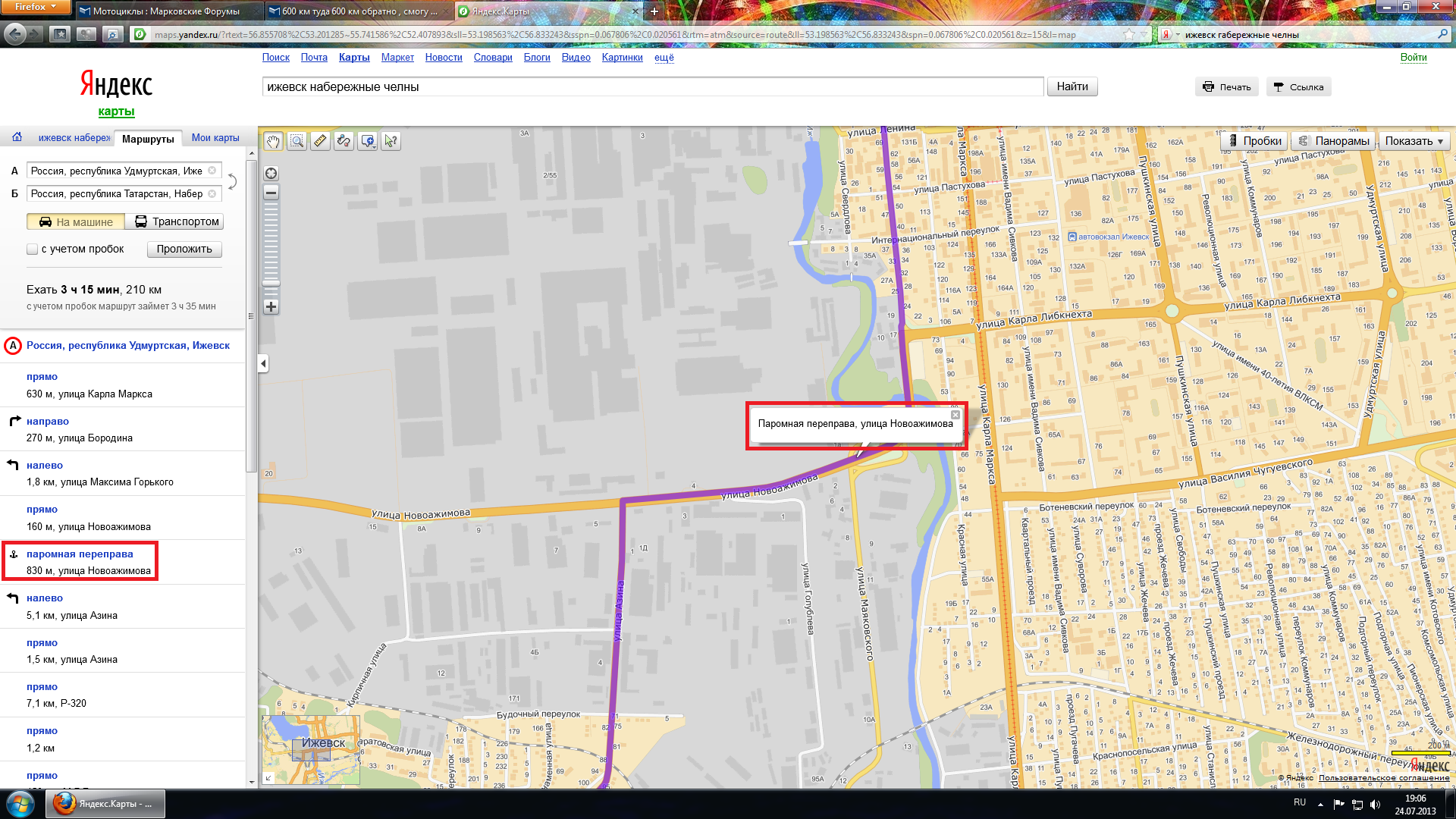1456x819 pixels.
Task: Select the zoom-to-area magnifier tool
Action: (x=297, y=141)
